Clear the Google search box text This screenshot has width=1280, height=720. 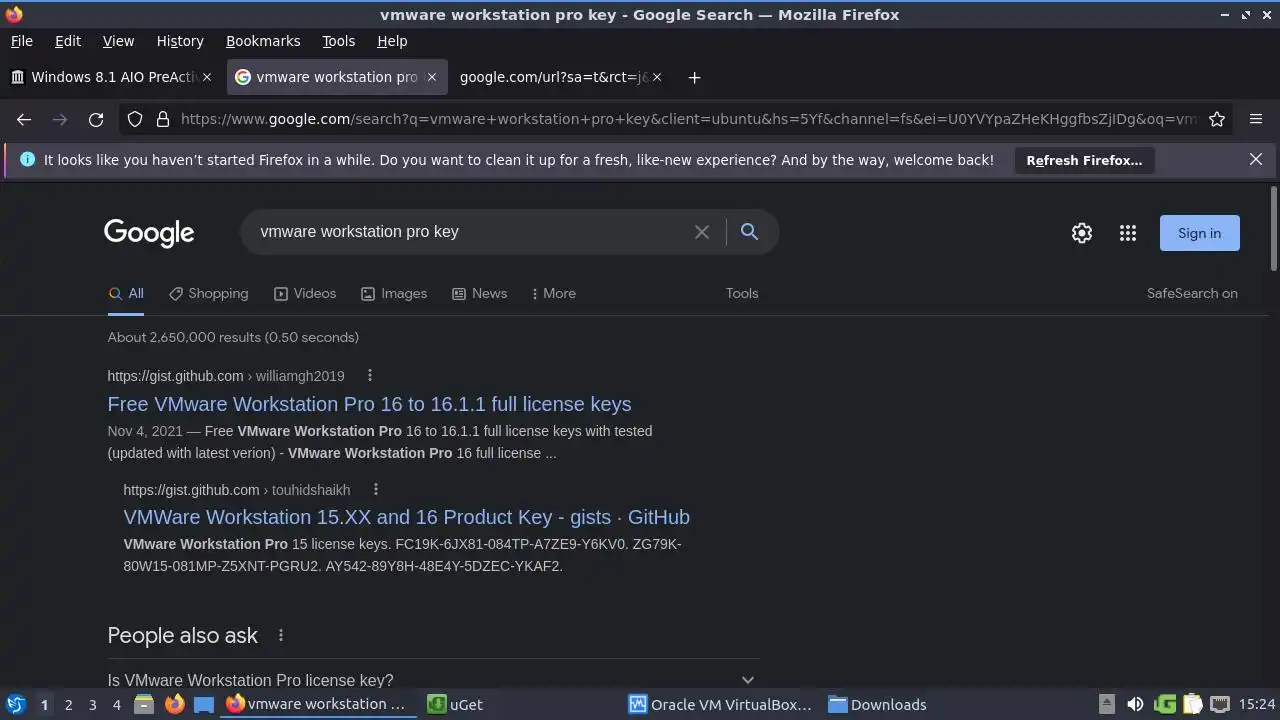[702, 232]
